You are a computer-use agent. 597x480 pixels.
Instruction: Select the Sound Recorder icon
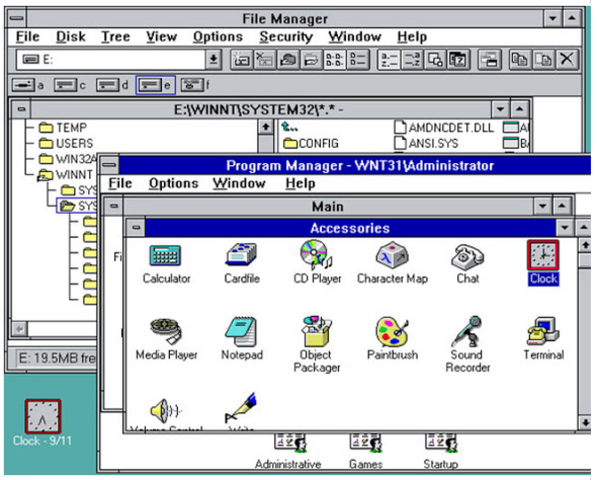467,331
